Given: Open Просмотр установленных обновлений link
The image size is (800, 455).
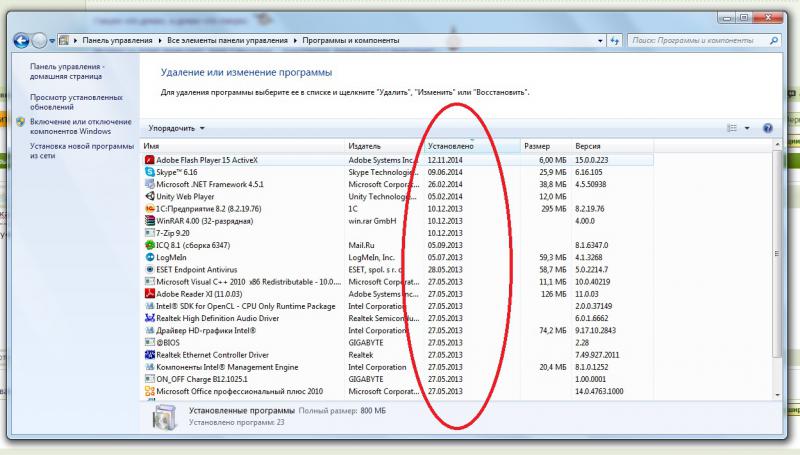Looking at the screenshot, I should point(76,102).
